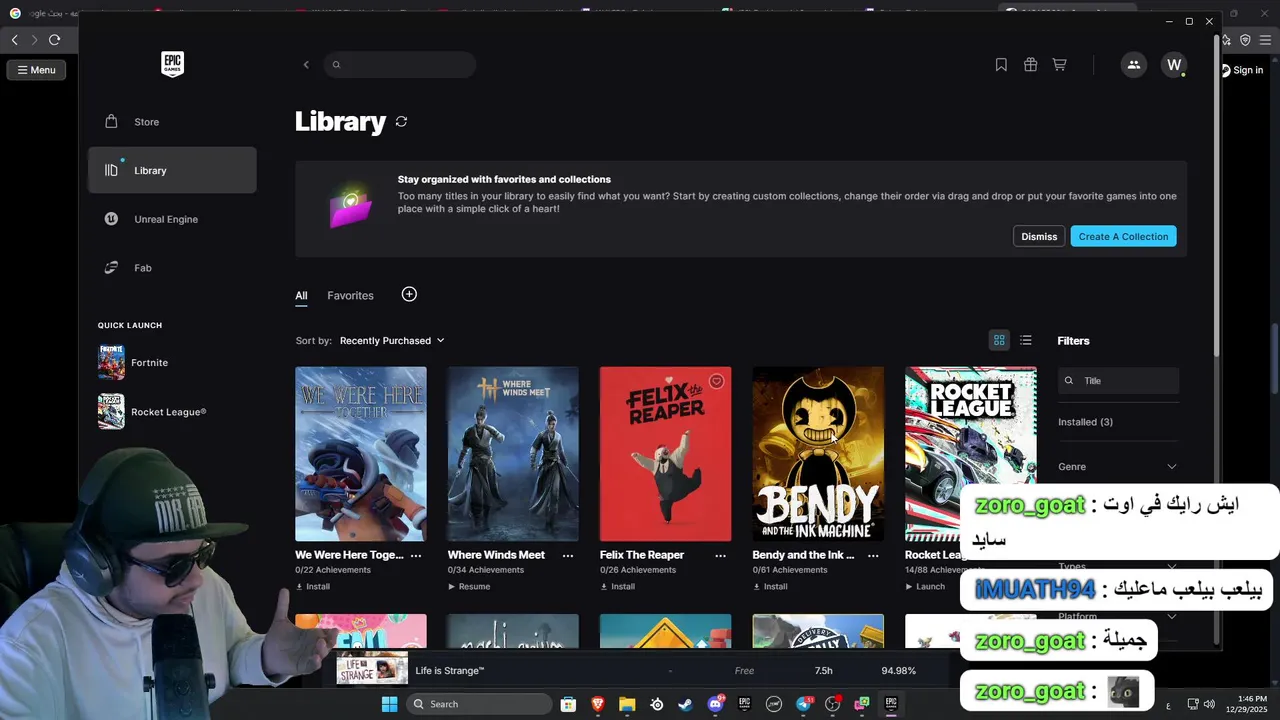Viewport: 1280px width, 720px height.
Task: Switch to list view layout
Action: pos(1025,340)
